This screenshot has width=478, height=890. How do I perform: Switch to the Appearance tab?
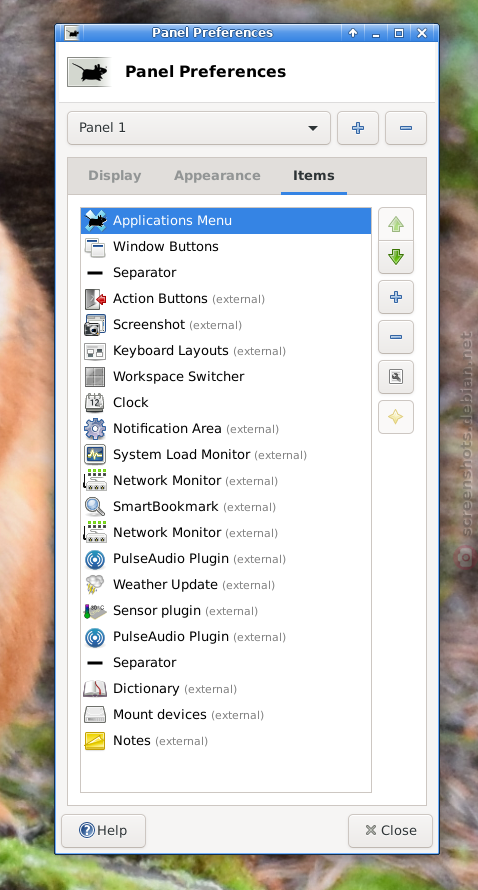tap(217, 176)
